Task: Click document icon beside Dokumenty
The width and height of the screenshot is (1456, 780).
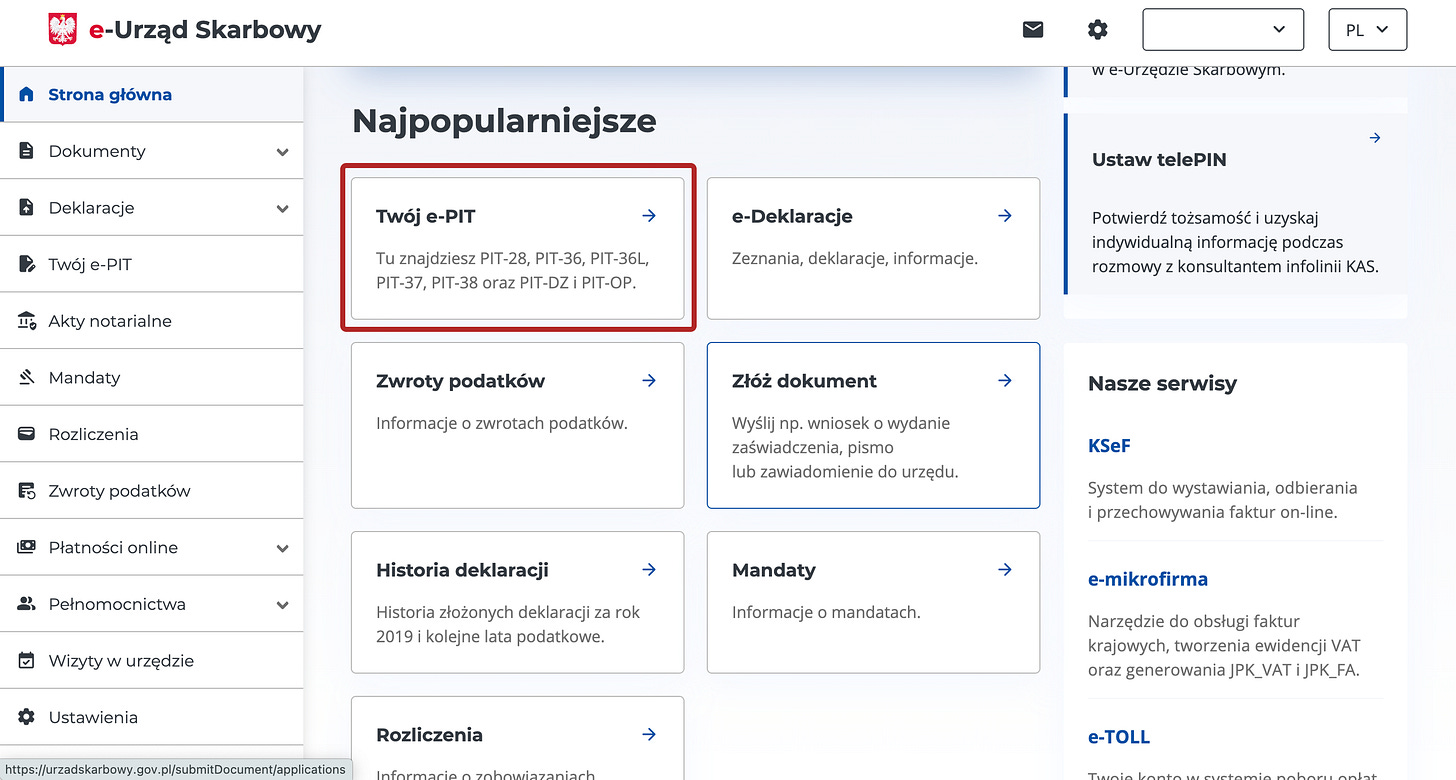Action: click(x=27, y=151)
